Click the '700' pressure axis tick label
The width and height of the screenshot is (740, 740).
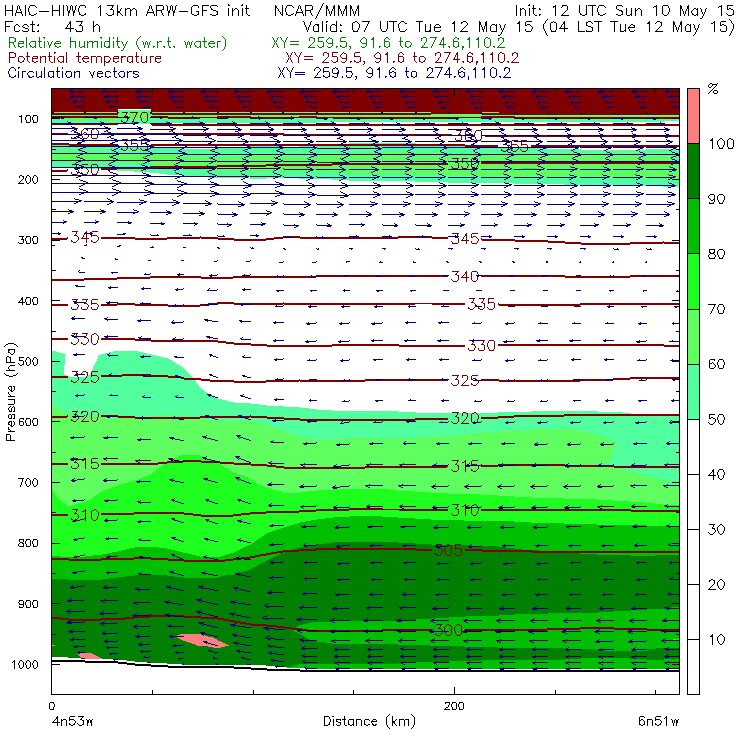[28, 482]
